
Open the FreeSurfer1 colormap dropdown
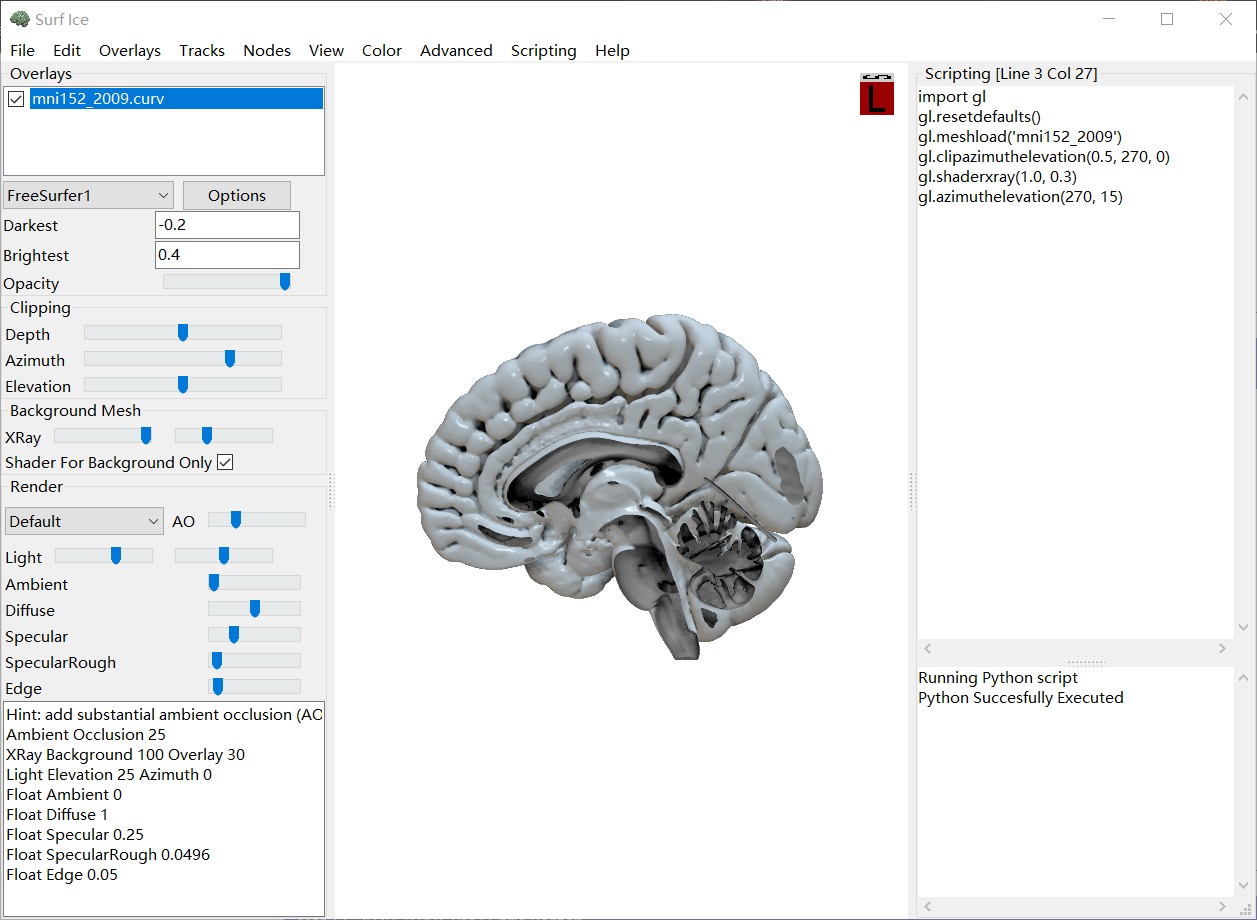[x=88, y=195]
